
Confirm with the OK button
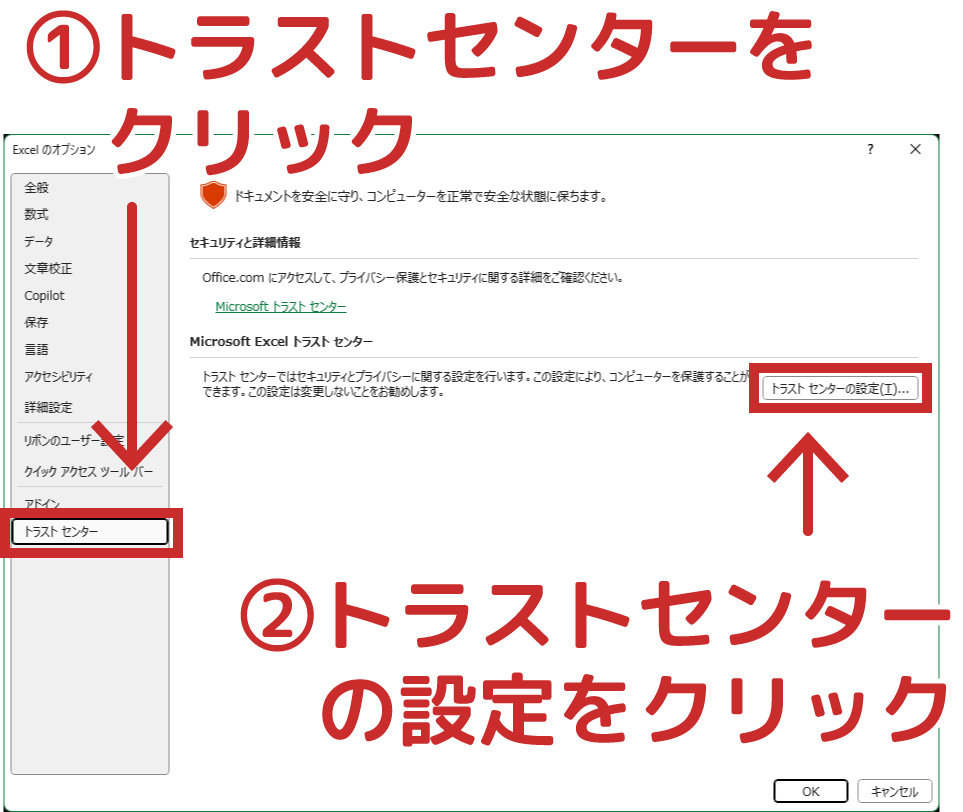[811, 791]
